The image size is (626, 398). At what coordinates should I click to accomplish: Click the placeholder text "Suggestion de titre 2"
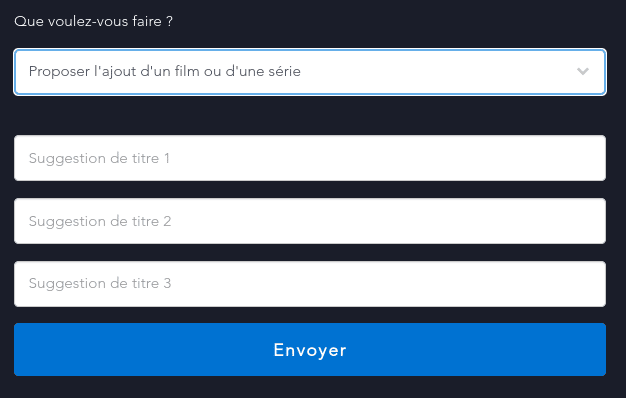point(100,221)
